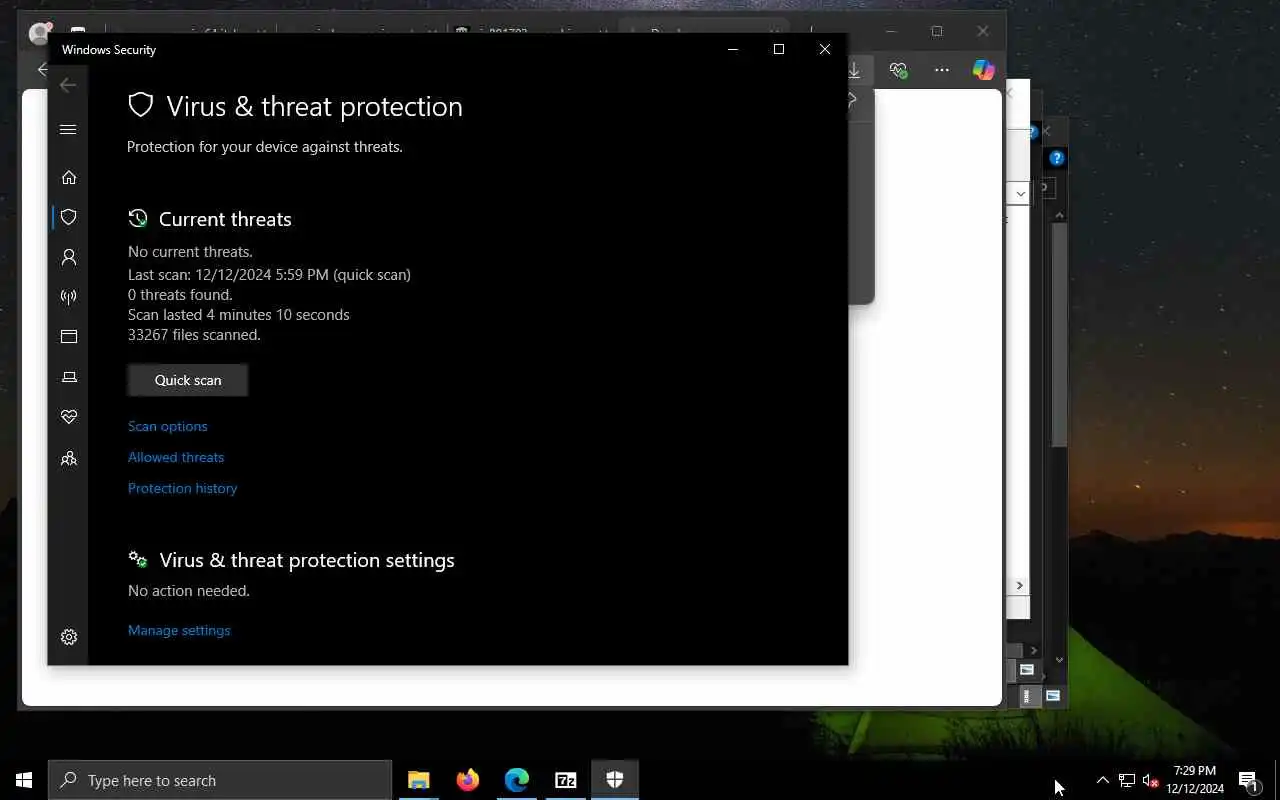Open Protection history link
1280x800 pixels.
coord(183,488)
